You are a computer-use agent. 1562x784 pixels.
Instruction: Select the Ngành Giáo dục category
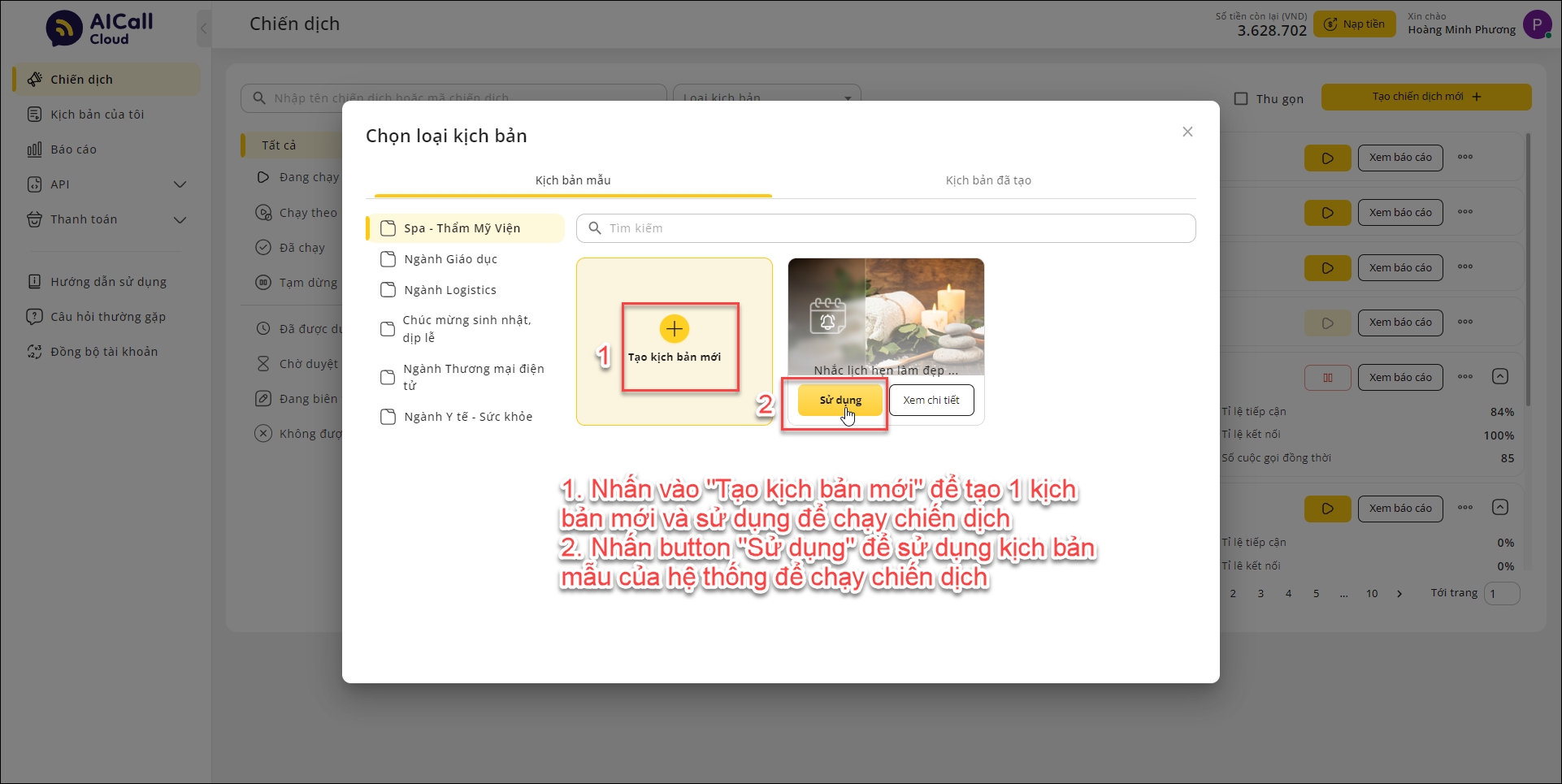tap(450, 259)
